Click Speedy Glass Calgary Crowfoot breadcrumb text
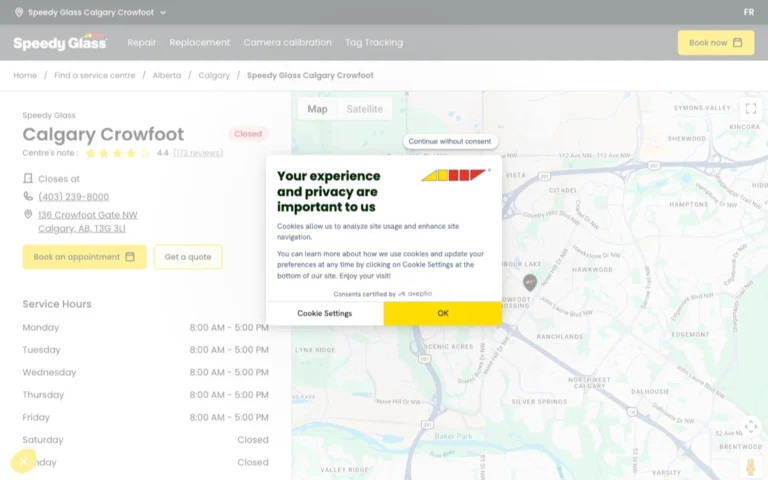 tap(310, 75)
